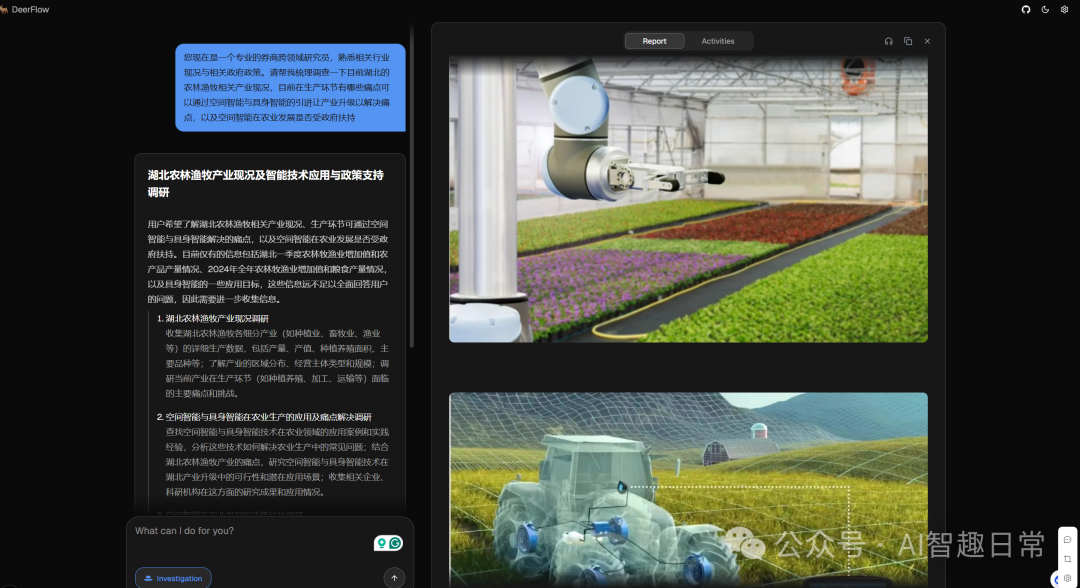Click the crop icon in floating toolbar
Screen dimensions: 1080x588
(1067, 559)
